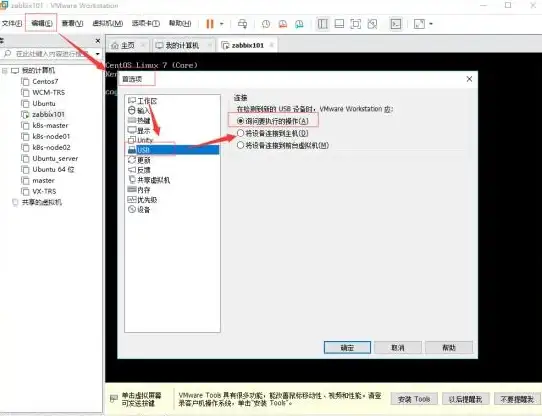Image resolution: width=542 pixels, height=416 pixels.
Task: Click the stretch guest display icon
Action: click(419, 24)
